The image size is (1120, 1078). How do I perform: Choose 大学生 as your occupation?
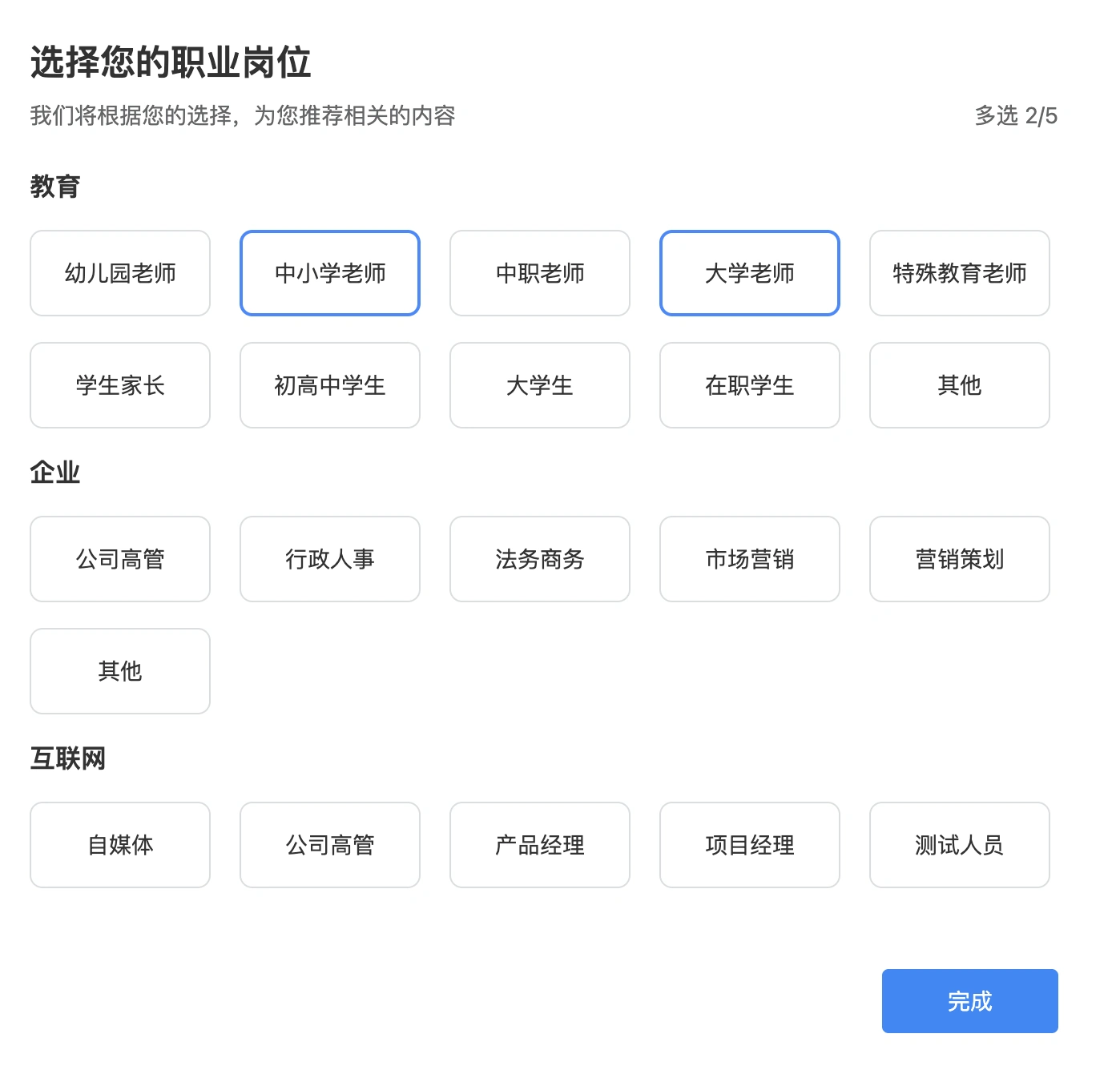click(539, 385)
